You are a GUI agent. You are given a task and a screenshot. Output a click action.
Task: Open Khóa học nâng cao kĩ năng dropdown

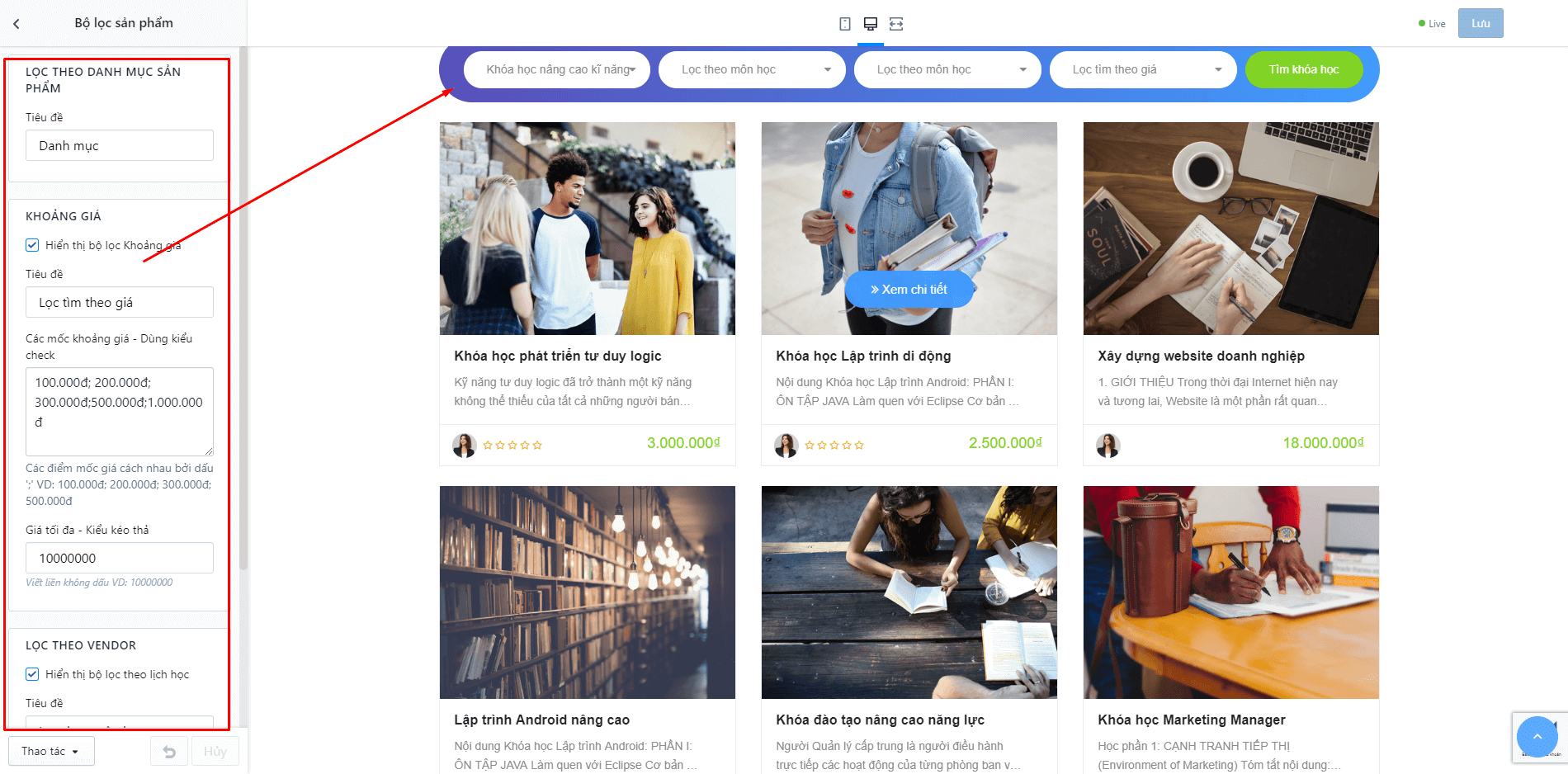tap(557, 69)
